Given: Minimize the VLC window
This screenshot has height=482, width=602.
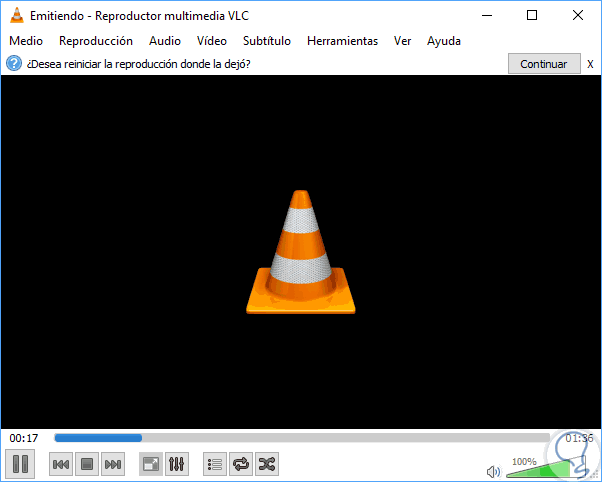Looking at the screenshot, I should (x=487, y=16).
